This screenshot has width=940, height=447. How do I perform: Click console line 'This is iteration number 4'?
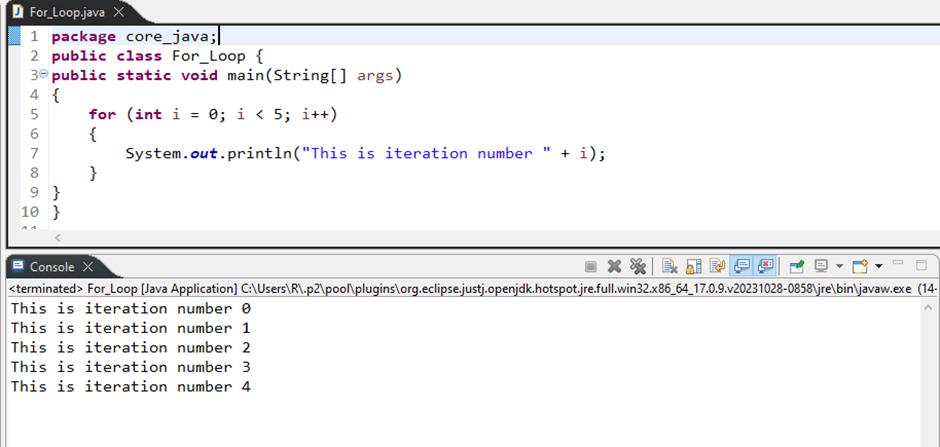point(131,387)
